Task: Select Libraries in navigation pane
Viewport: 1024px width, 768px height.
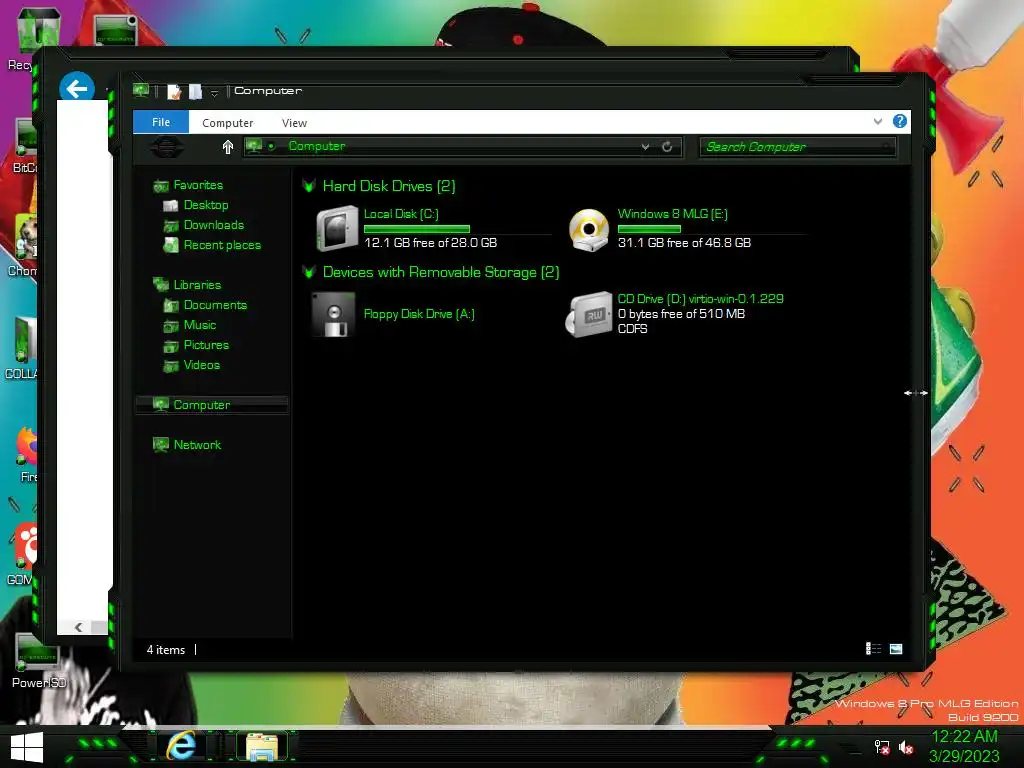Action: [x=197, y=285]
